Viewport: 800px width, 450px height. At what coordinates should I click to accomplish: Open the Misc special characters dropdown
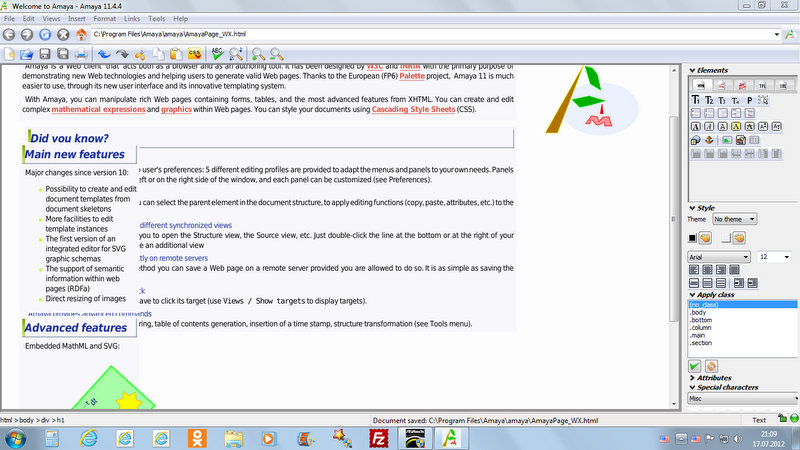[742, 398]
